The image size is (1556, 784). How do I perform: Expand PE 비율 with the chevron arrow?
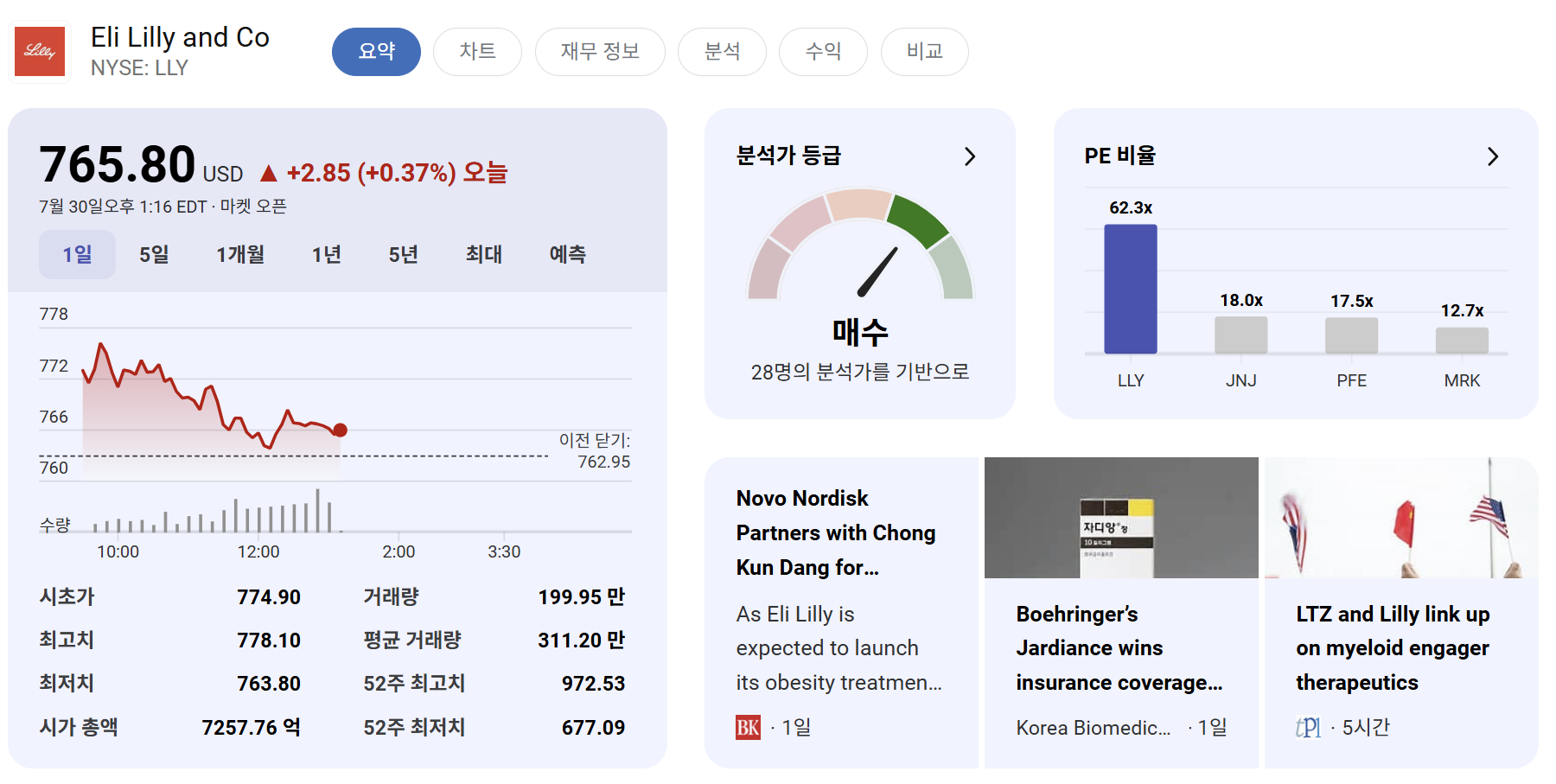click(1493, 156)
